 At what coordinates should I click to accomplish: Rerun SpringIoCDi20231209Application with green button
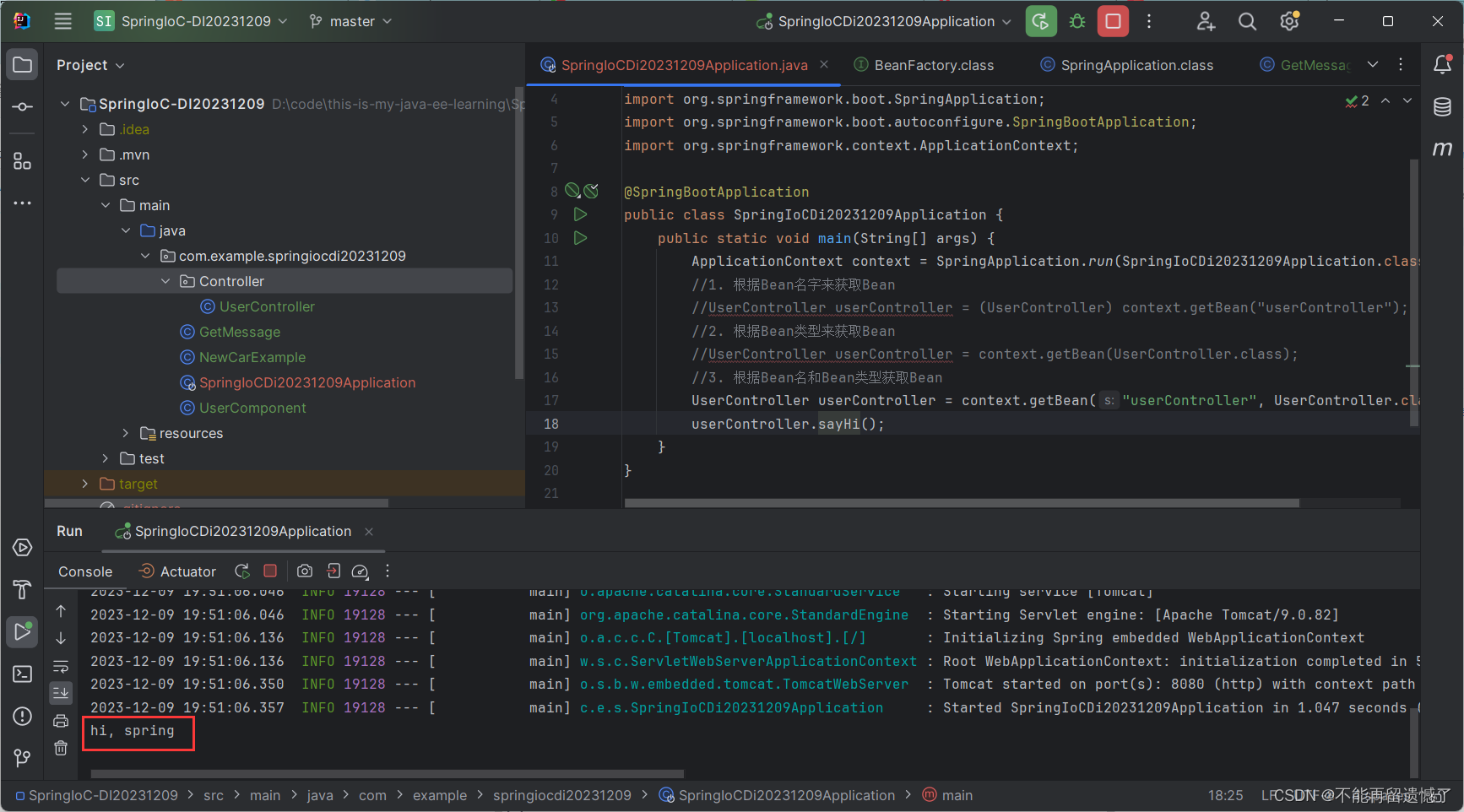tap(1041, 21)
